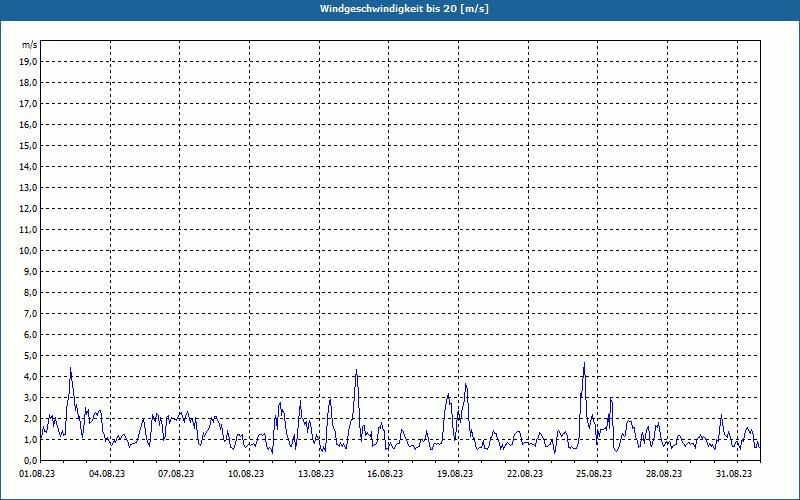
Task: Pick the 10.08.23 x-axis date label
Action: click(245, 474)
